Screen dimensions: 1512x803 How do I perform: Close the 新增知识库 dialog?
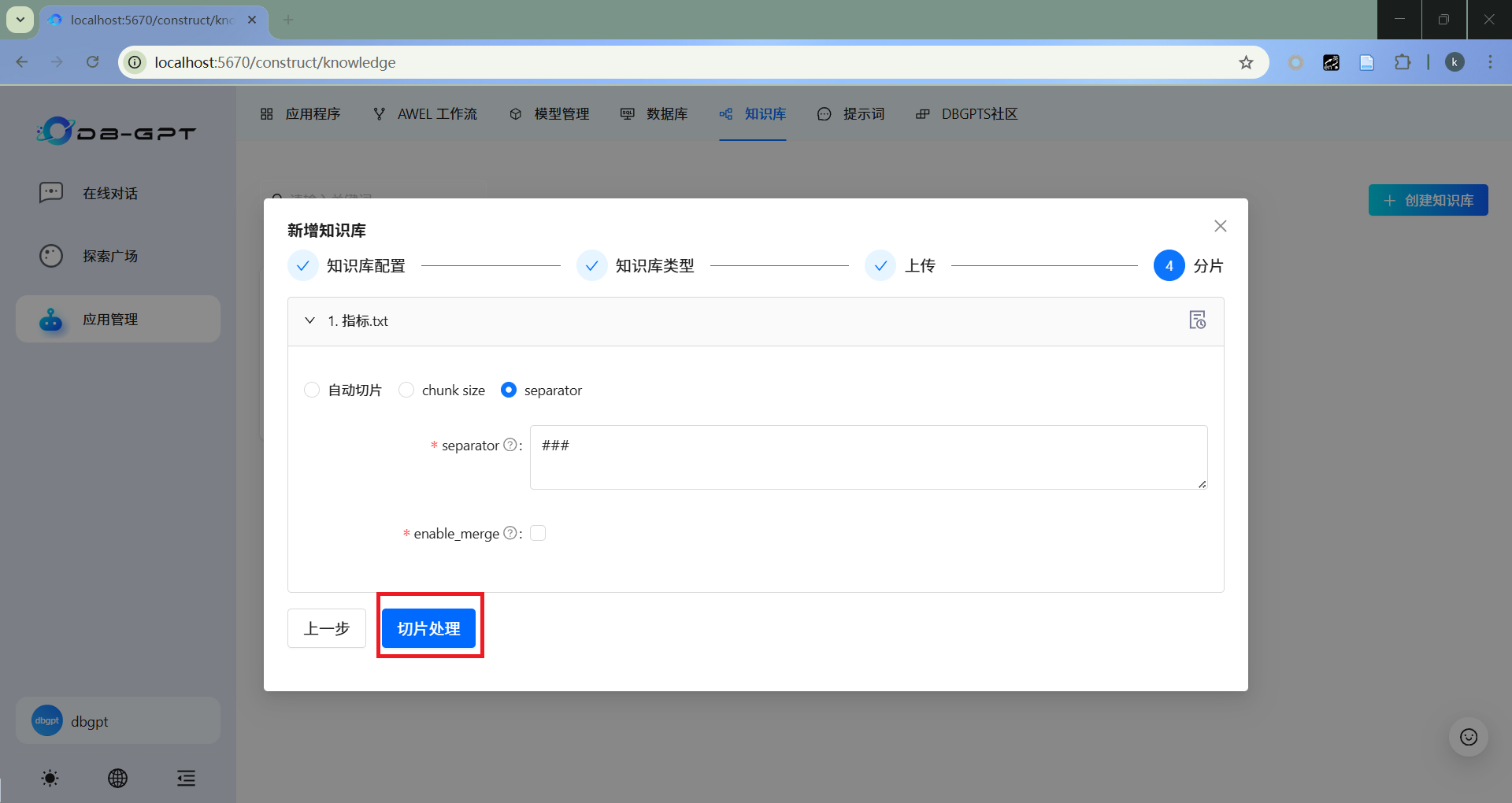pyautogui.click(x=1220, y=226)
